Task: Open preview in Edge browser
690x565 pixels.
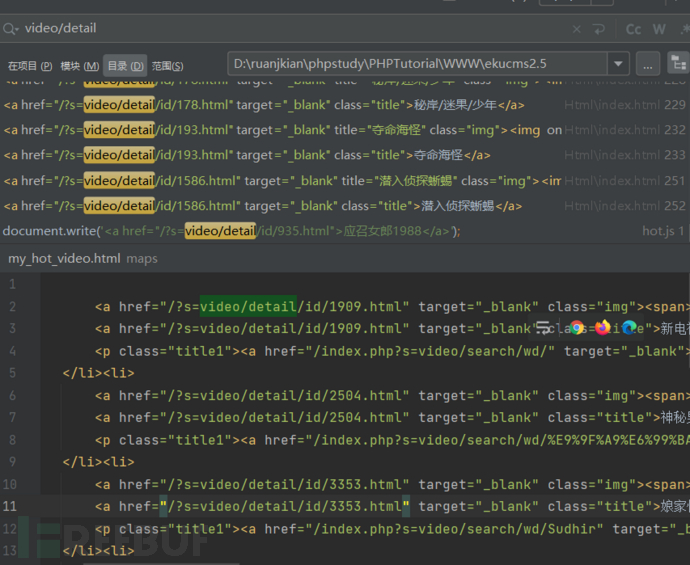Action: (629, 327)
